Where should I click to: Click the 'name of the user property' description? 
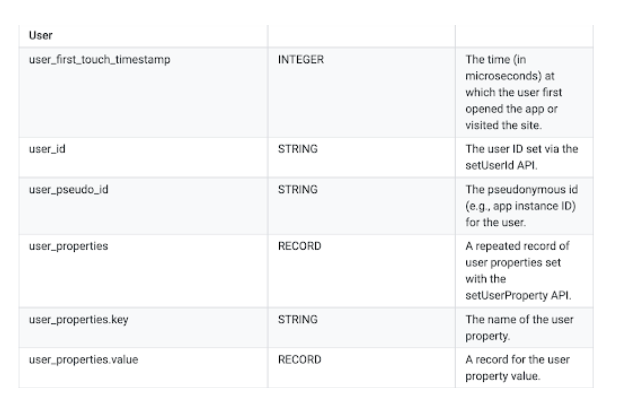(x=522, y=326)
